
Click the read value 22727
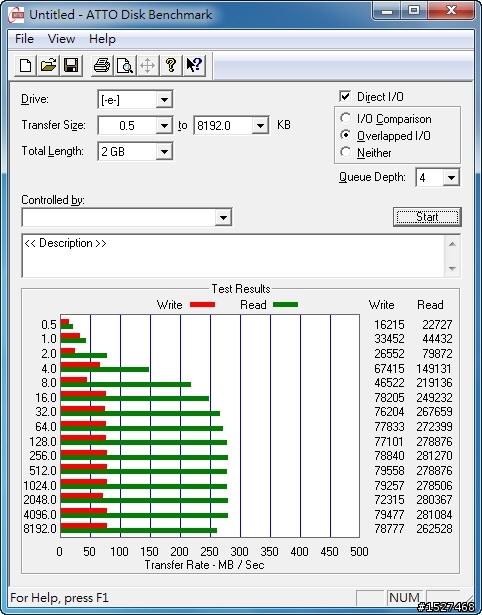[437, 324]
